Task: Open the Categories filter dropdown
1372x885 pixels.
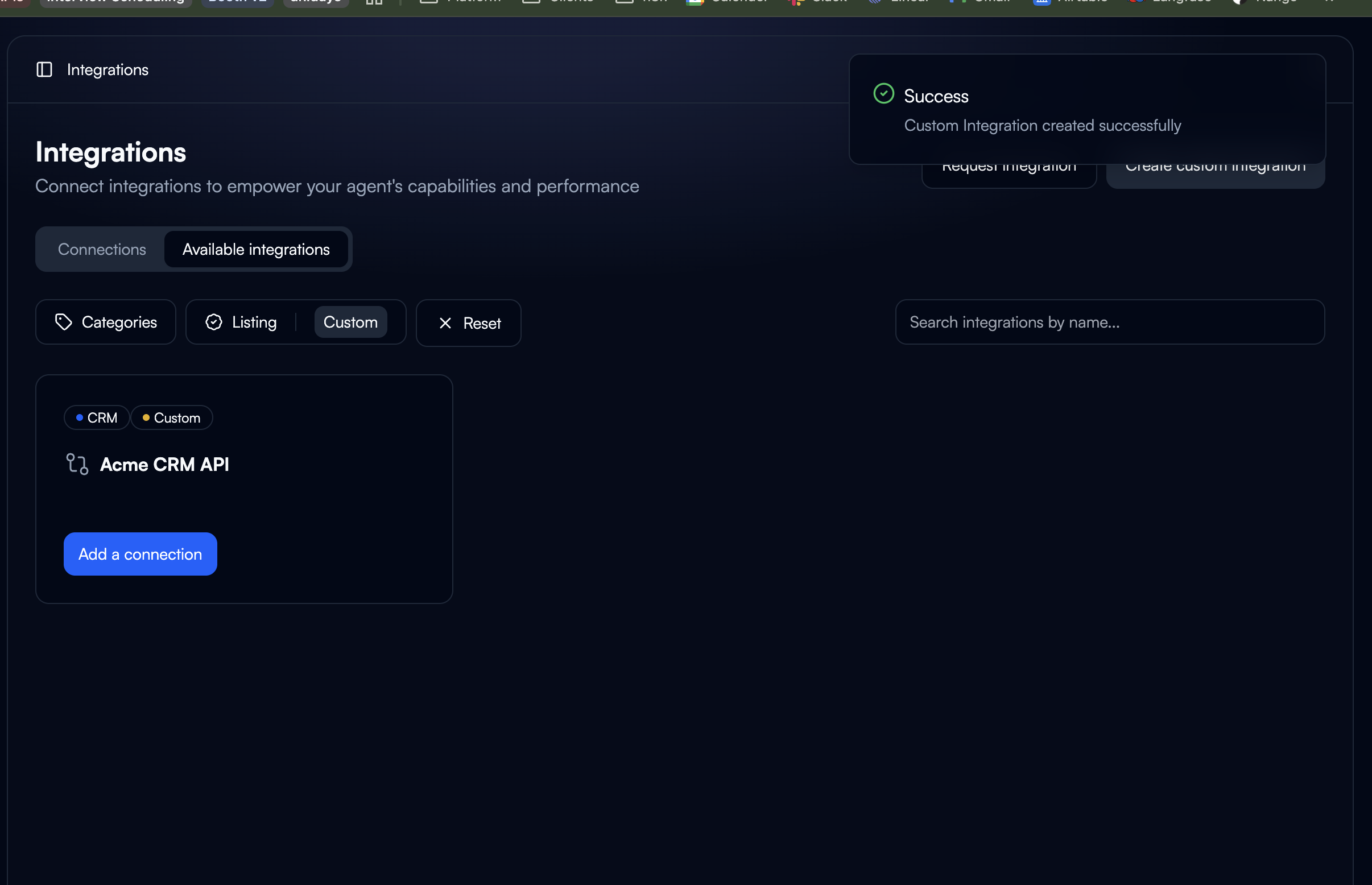Action: click(x=106, y=322)
